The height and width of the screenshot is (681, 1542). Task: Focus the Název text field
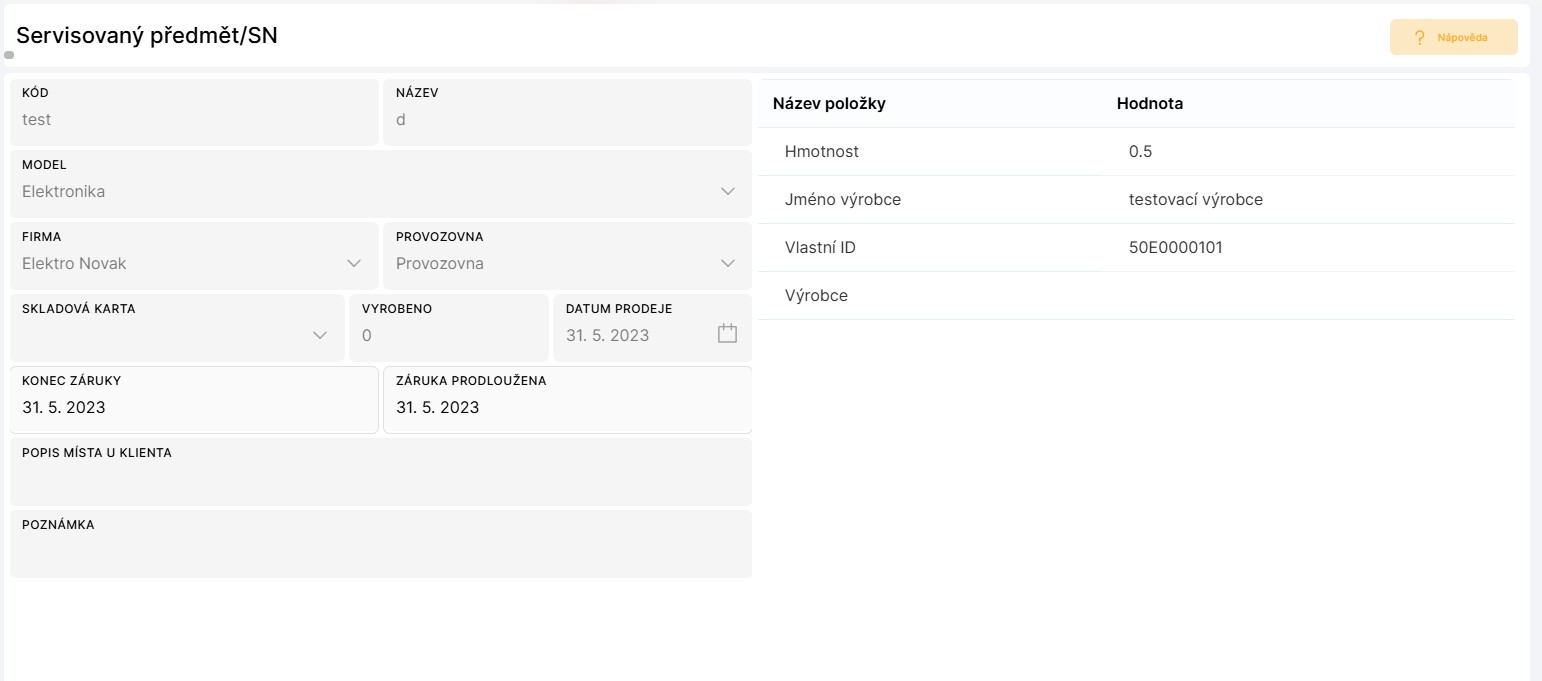tap(566, 120)
